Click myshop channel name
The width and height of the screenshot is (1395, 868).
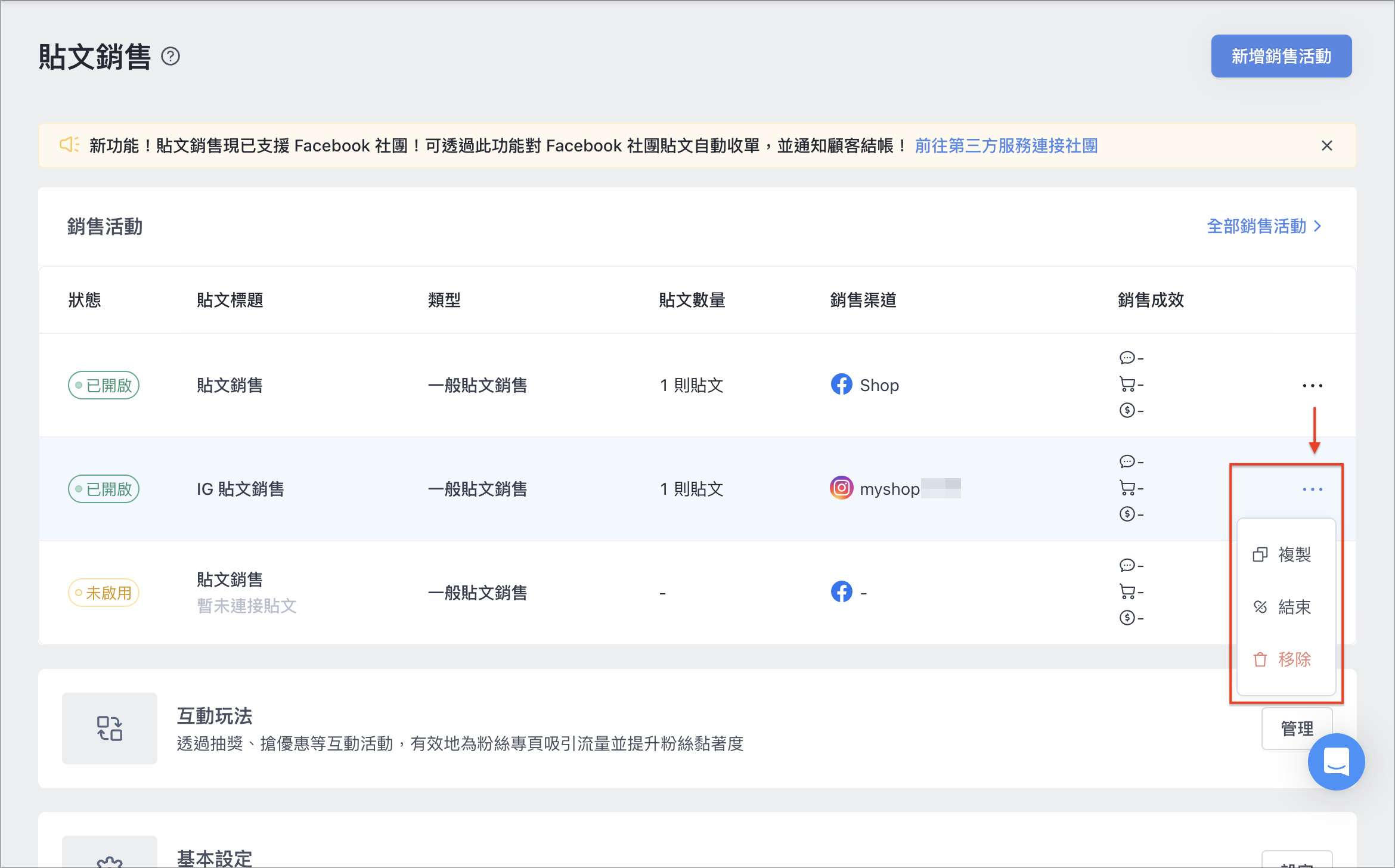[890, 489]
